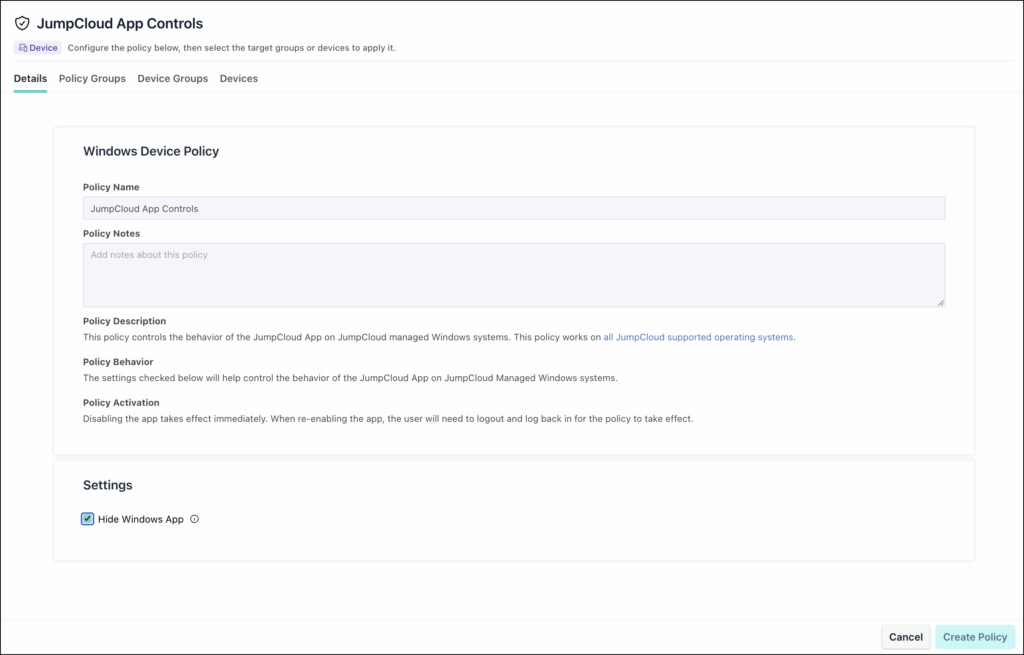Click the Policy Behavior label
This screenshot has width=1024, height=655.
coord(118,362)
